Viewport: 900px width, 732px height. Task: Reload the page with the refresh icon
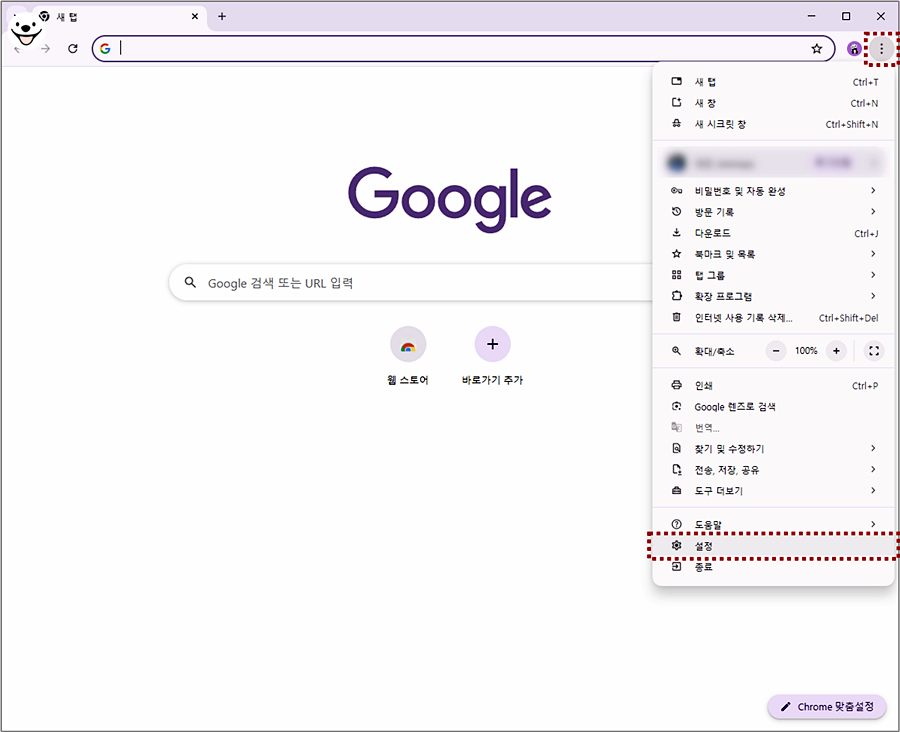tap(73, 49)
